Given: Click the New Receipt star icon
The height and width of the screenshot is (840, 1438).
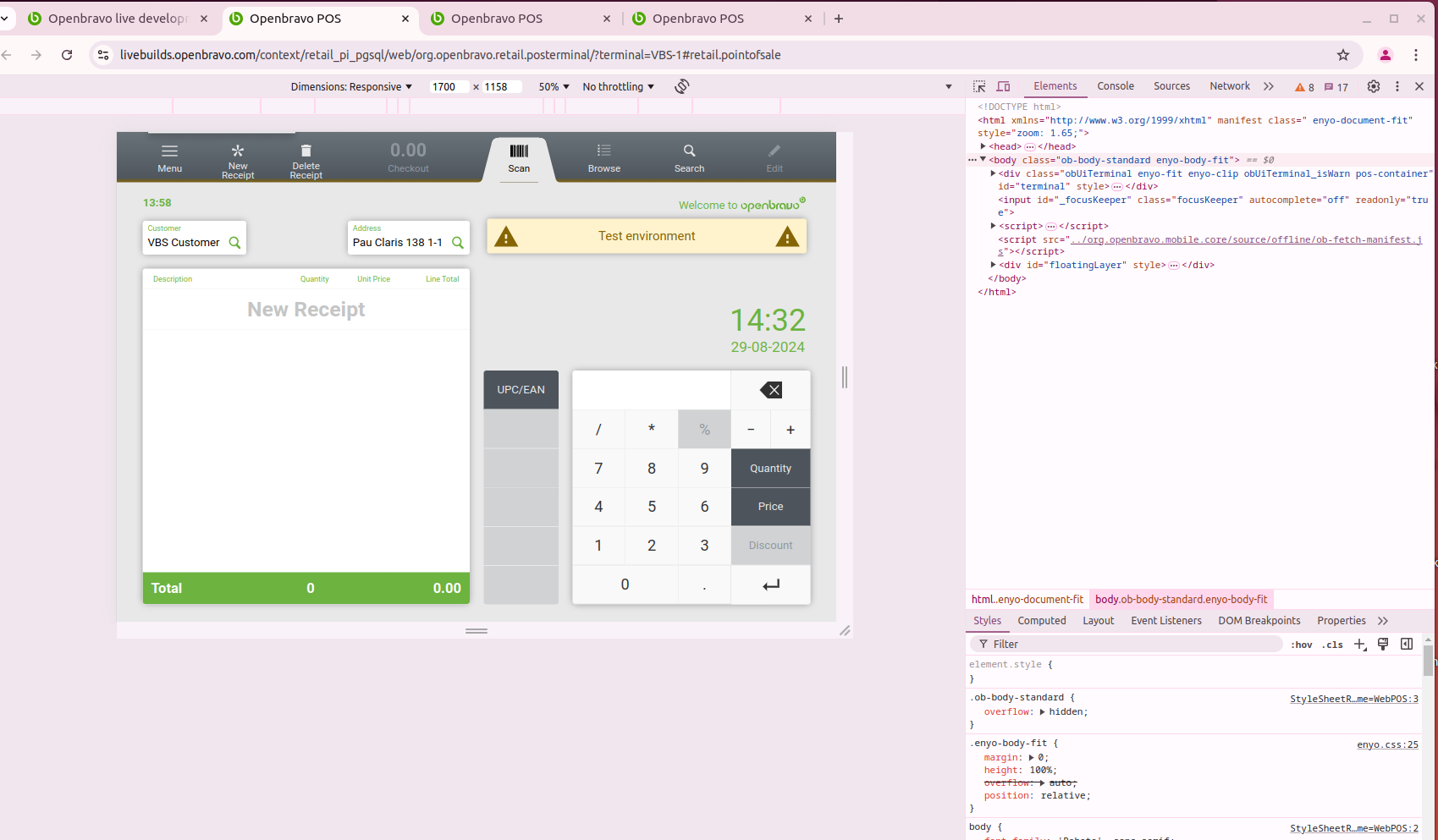Looking at the screenshot, I should coord(238,151).
